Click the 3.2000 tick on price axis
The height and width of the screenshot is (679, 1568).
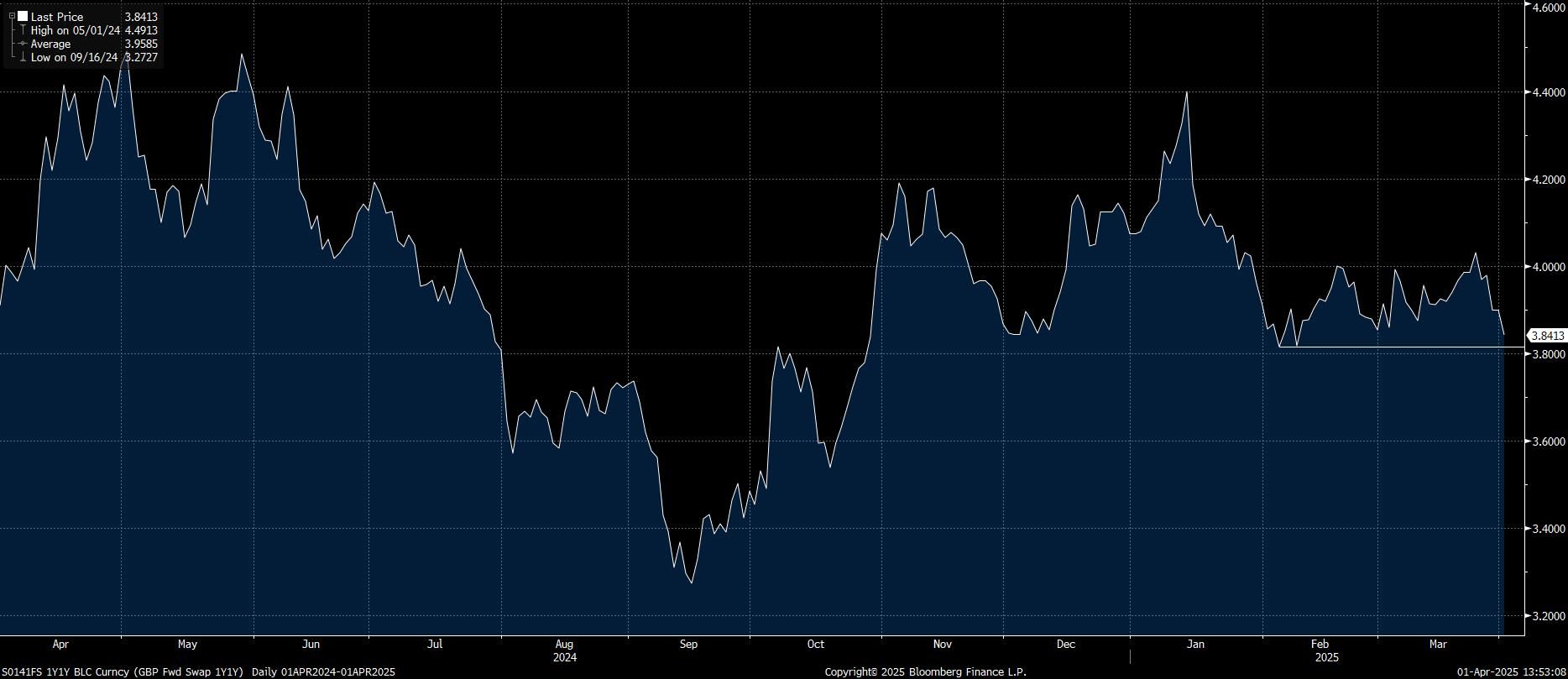[1549, 616]
